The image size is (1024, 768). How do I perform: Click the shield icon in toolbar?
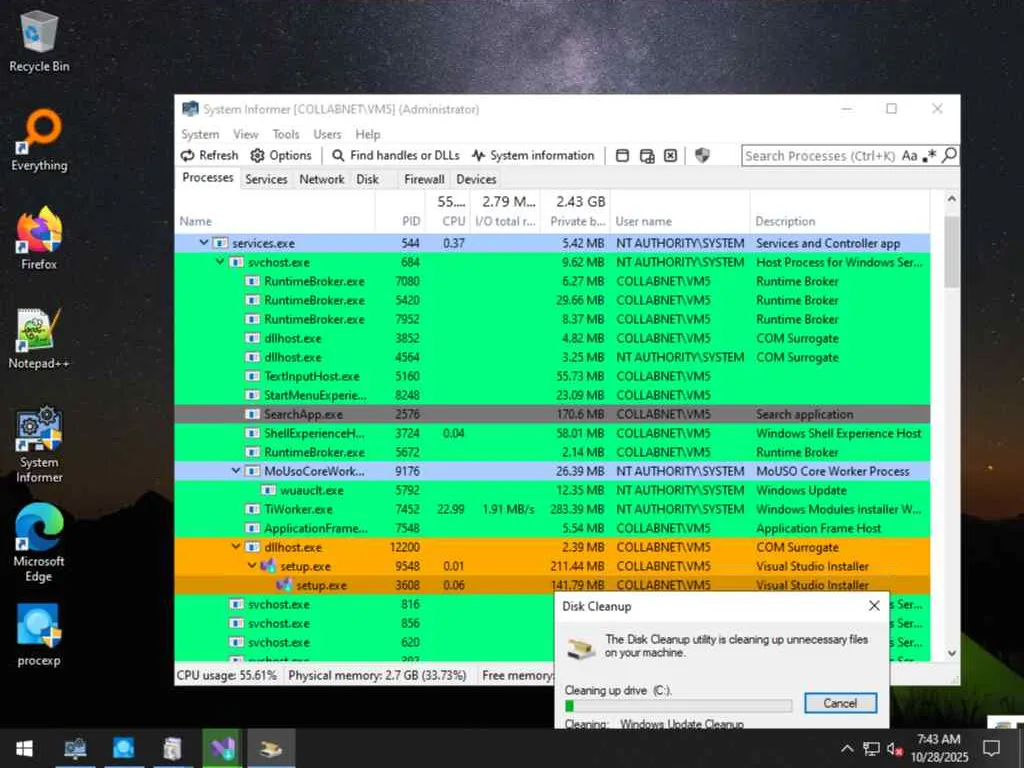pyautogui.click(x=702, y=155)
